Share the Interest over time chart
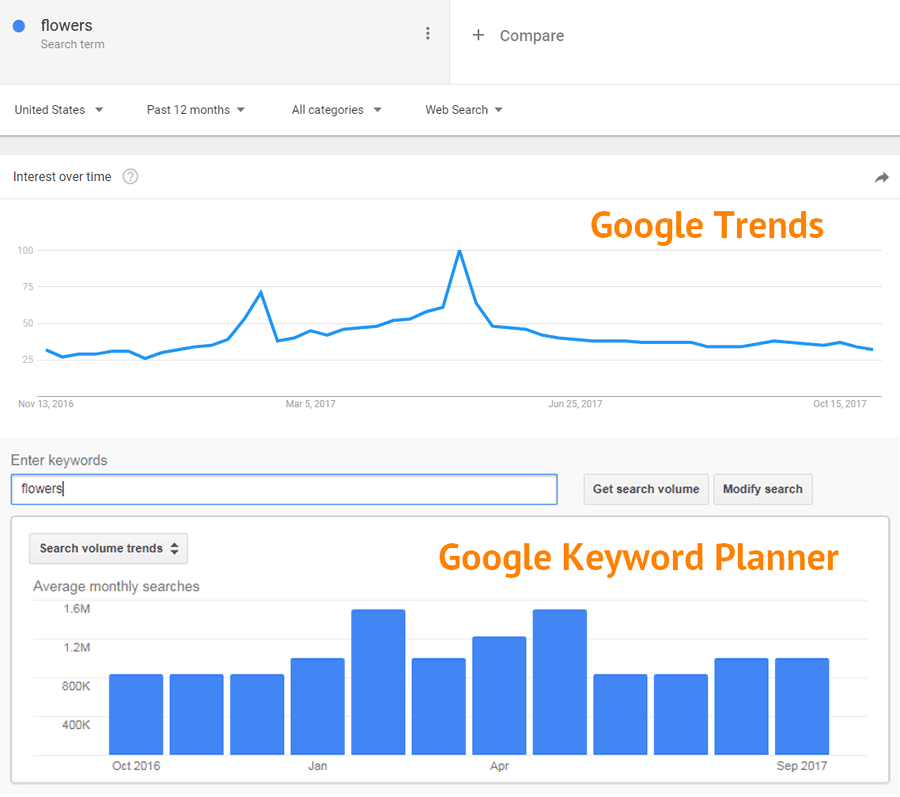 coord(882,176)
